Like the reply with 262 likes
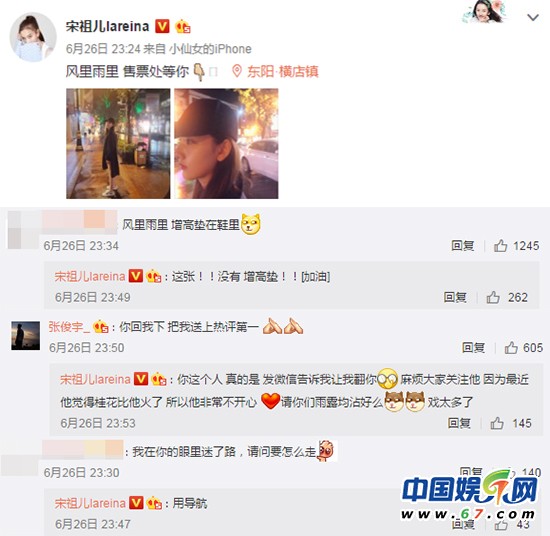Image resolution: width=550 pixels, height=536 pixels. click(493, 297)
